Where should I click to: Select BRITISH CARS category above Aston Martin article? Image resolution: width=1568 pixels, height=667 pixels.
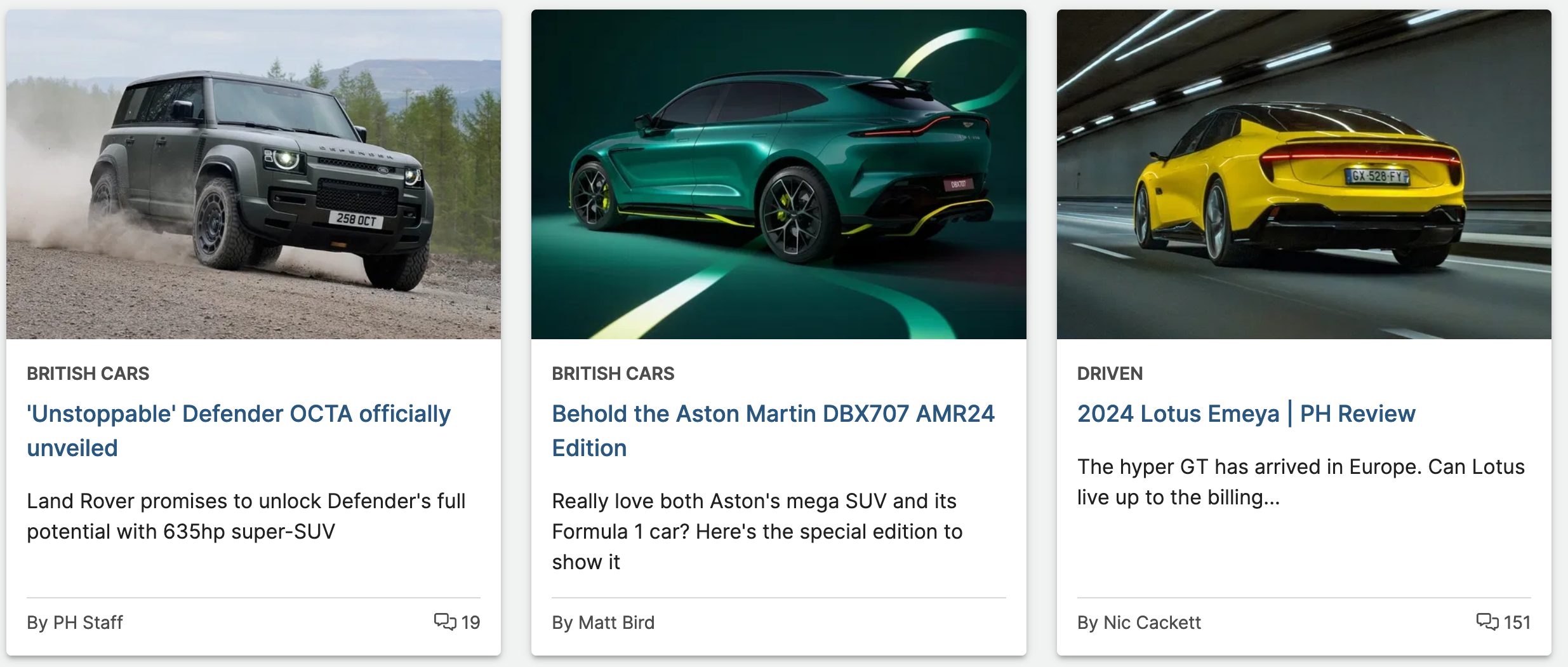point(613,374)
